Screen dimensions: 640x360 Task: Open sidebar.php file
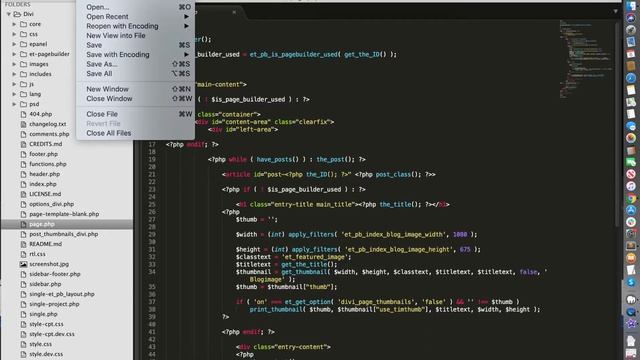point(45,284)
